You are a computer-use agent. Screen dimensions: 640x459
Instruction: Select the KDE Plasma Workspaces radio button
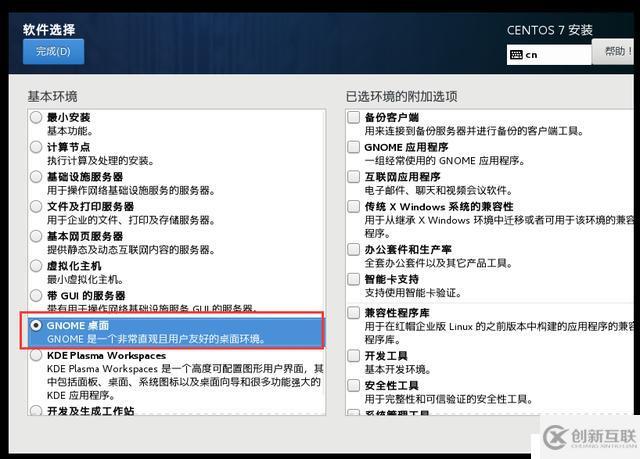pos(36,355)
